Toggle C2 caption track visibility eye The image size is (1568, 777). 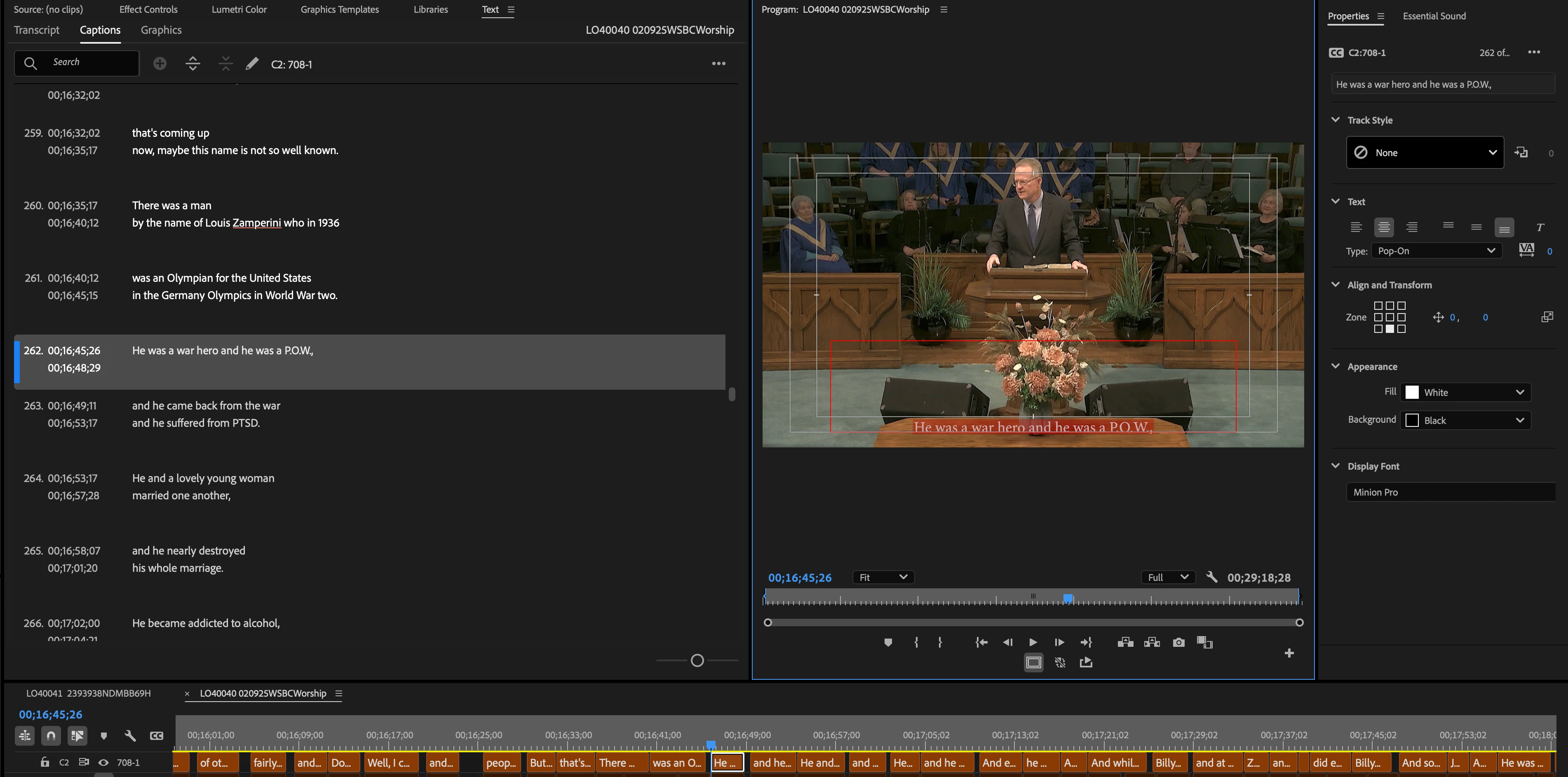[103, 763]
